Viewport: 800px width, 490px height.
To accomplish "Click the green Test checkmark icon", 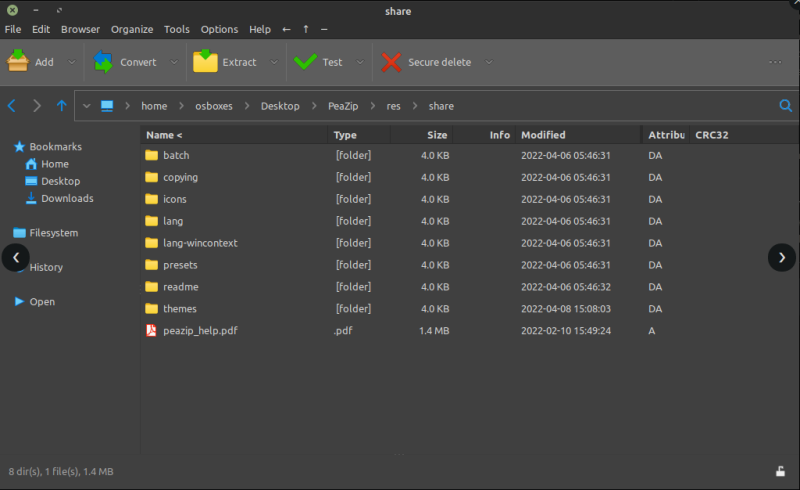I will 305,62.
